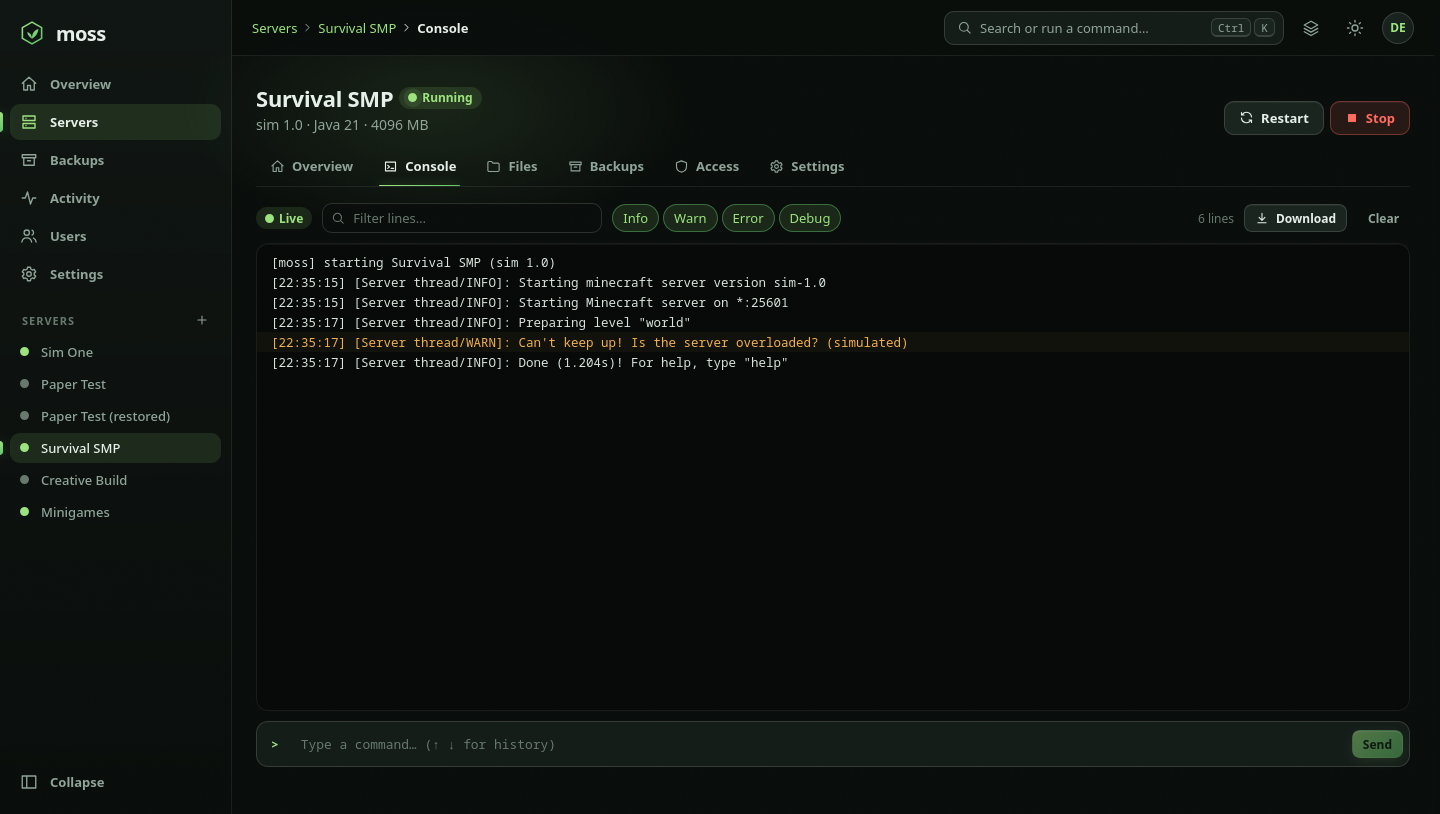Select the Creative Build server
The width and height of the screenshot is (1440, 814).
[115, 480]
